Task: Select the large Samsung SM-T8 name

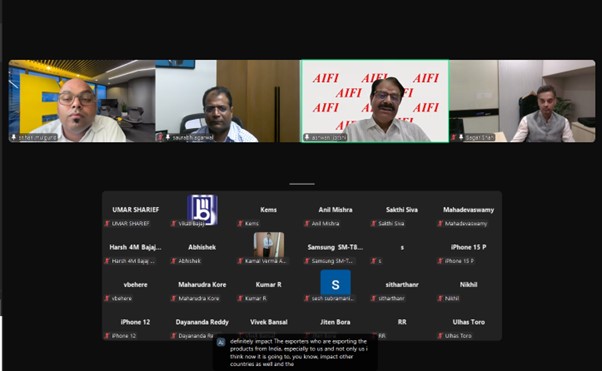Action: point(335,247)
